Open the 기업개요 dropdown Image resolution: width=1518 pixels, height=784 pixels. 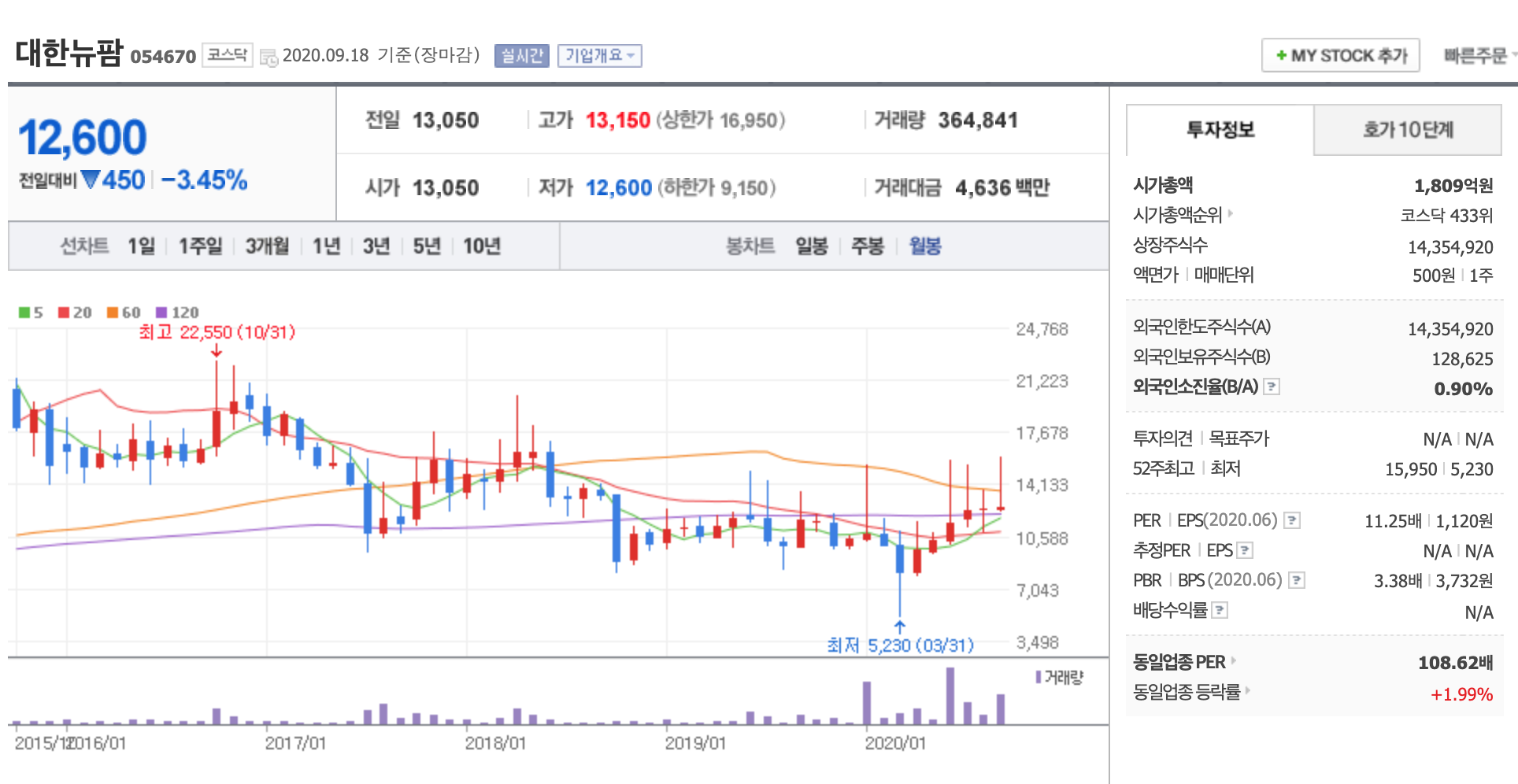(x=600, y=56)
